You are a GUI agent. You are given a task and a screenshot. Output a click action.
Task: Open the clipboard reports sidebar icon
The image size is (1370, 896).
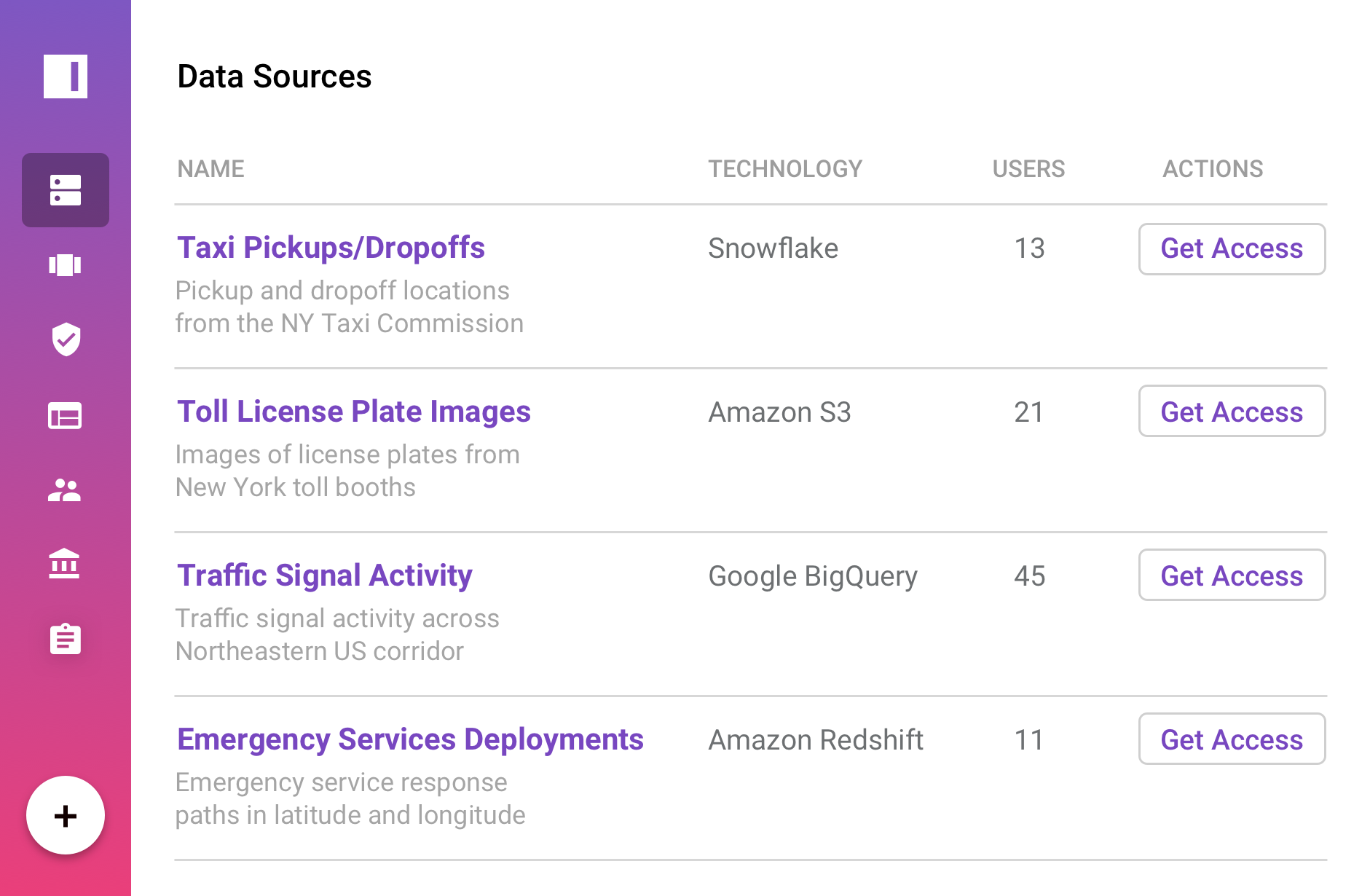coord(66,639)
